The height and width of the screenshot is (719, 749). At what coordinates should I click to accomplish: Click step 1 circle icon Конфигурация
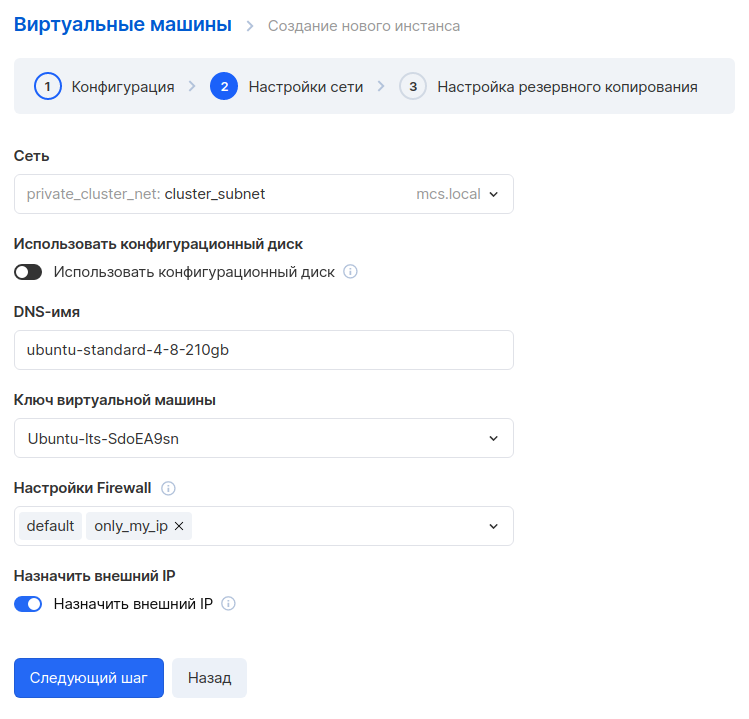48,86
